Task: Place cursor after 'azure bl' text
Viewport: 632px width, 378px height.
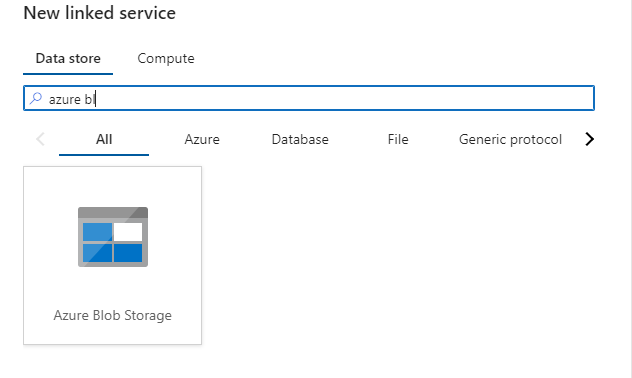Action: (x=96, y=99)
